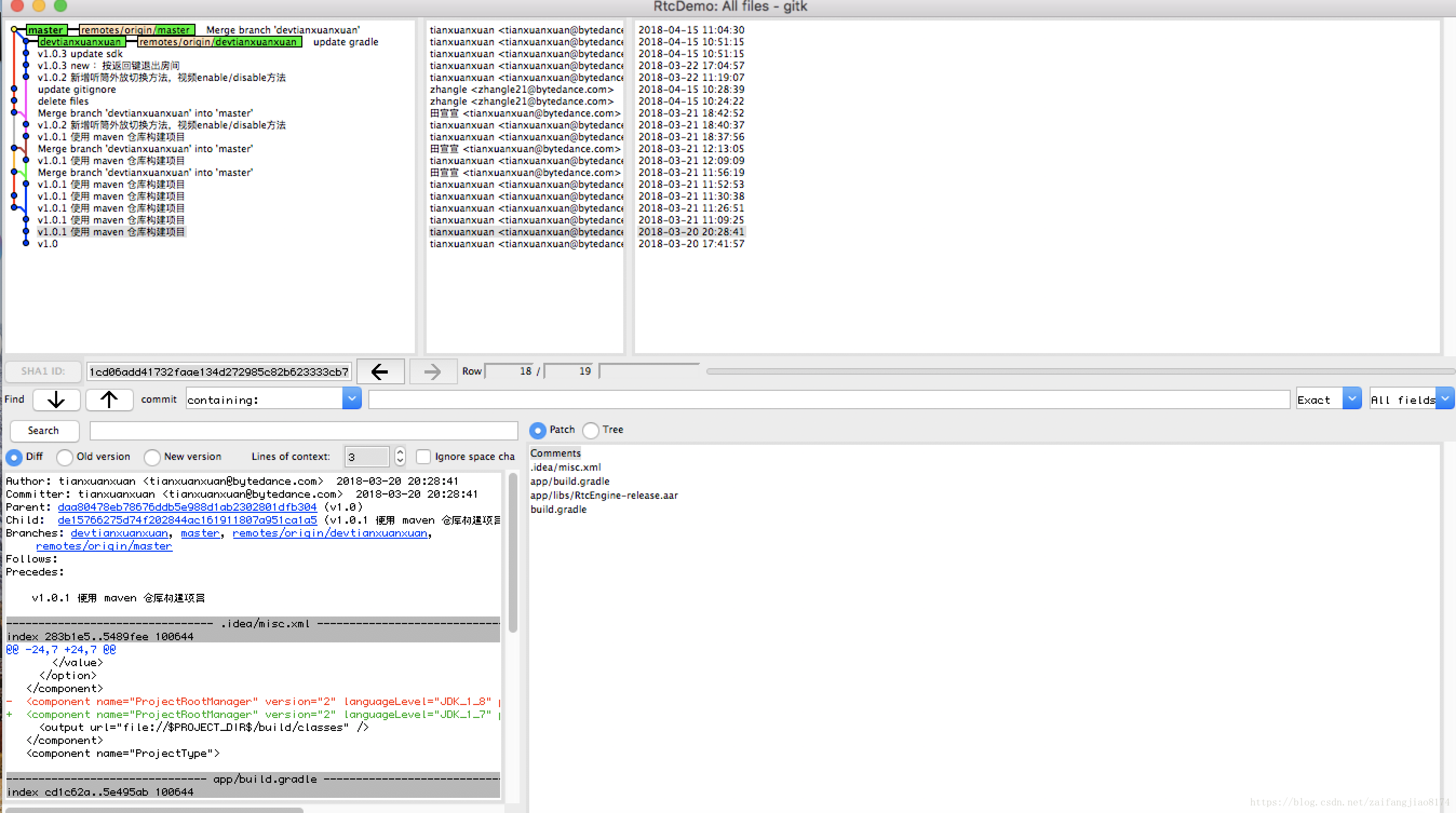Click the date 2018-04-15 11:04:30

[691, 30]
